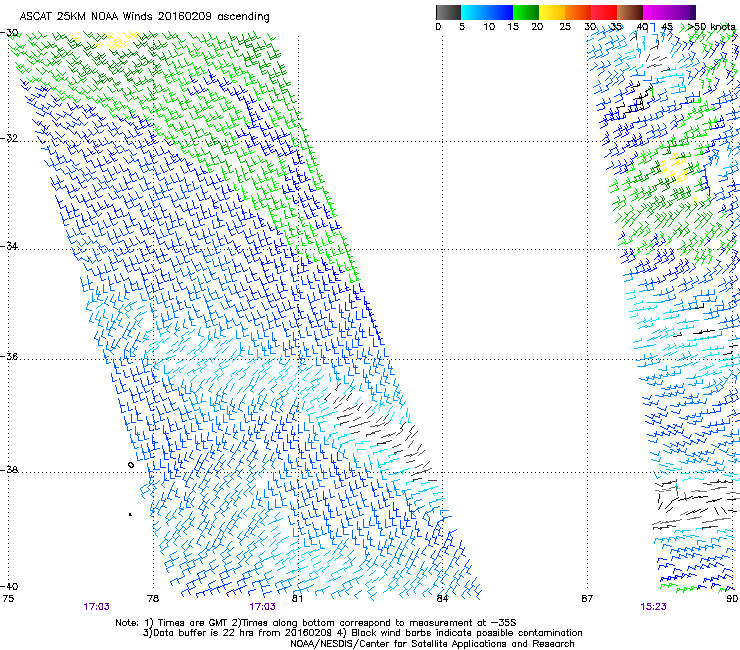The height and width of the screenshot is (650, 740).
Task: Click the latitude label '-40'
Action: coord(9,586)
